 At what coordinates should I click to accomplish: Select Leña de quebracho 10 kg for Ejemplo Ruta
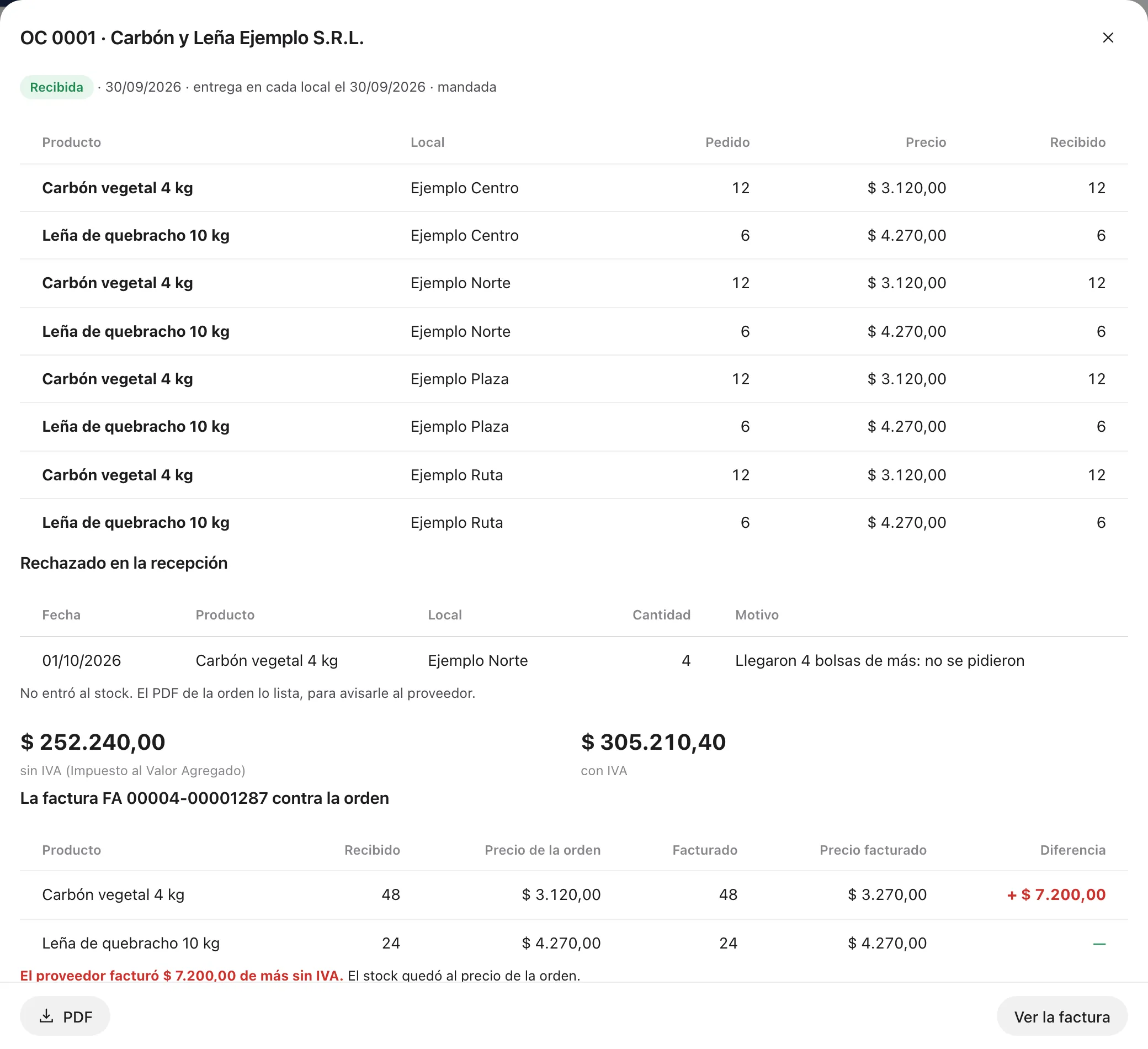[573, 523]
